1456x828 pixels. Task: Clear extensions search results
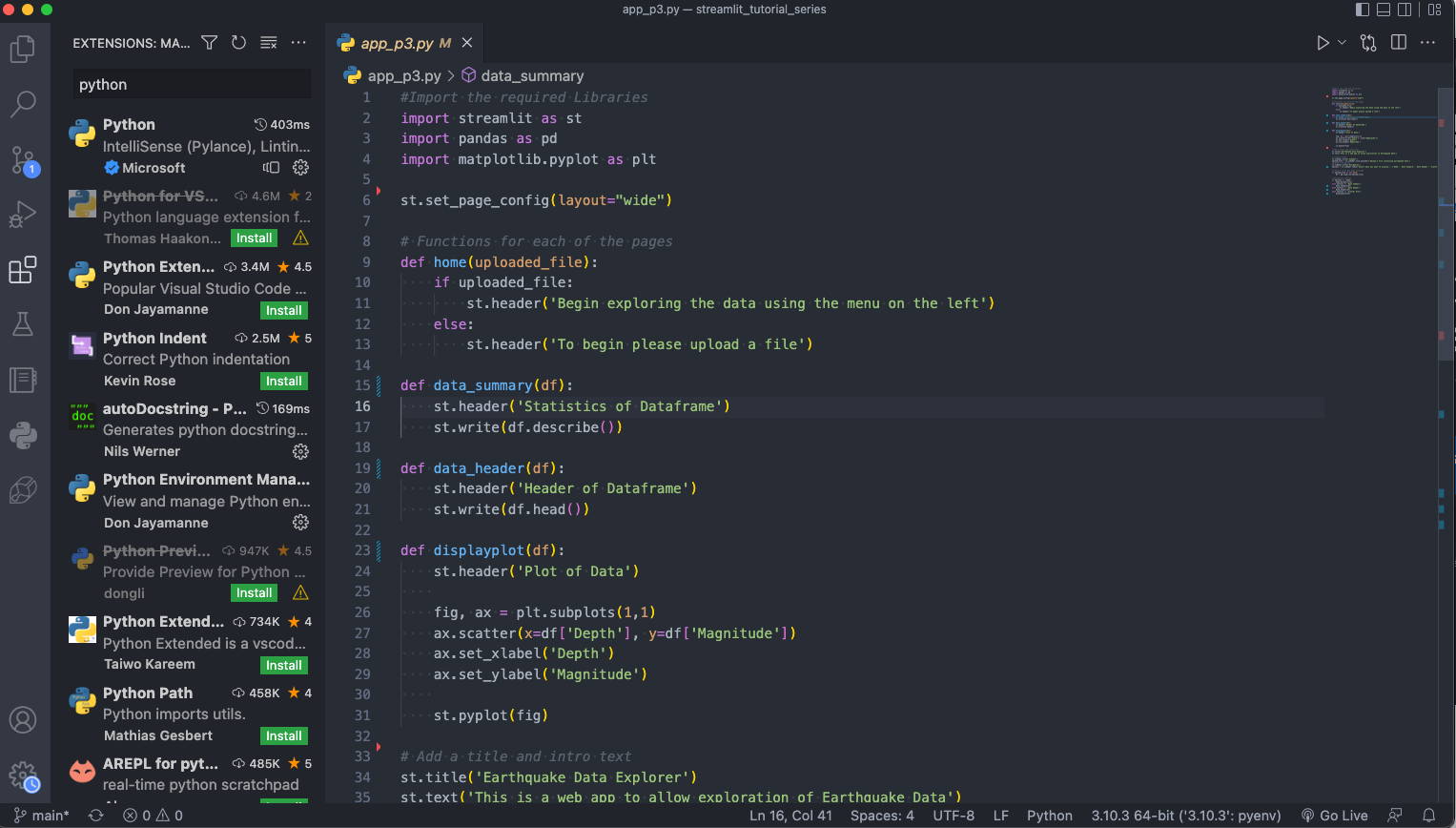pos(269,43)
